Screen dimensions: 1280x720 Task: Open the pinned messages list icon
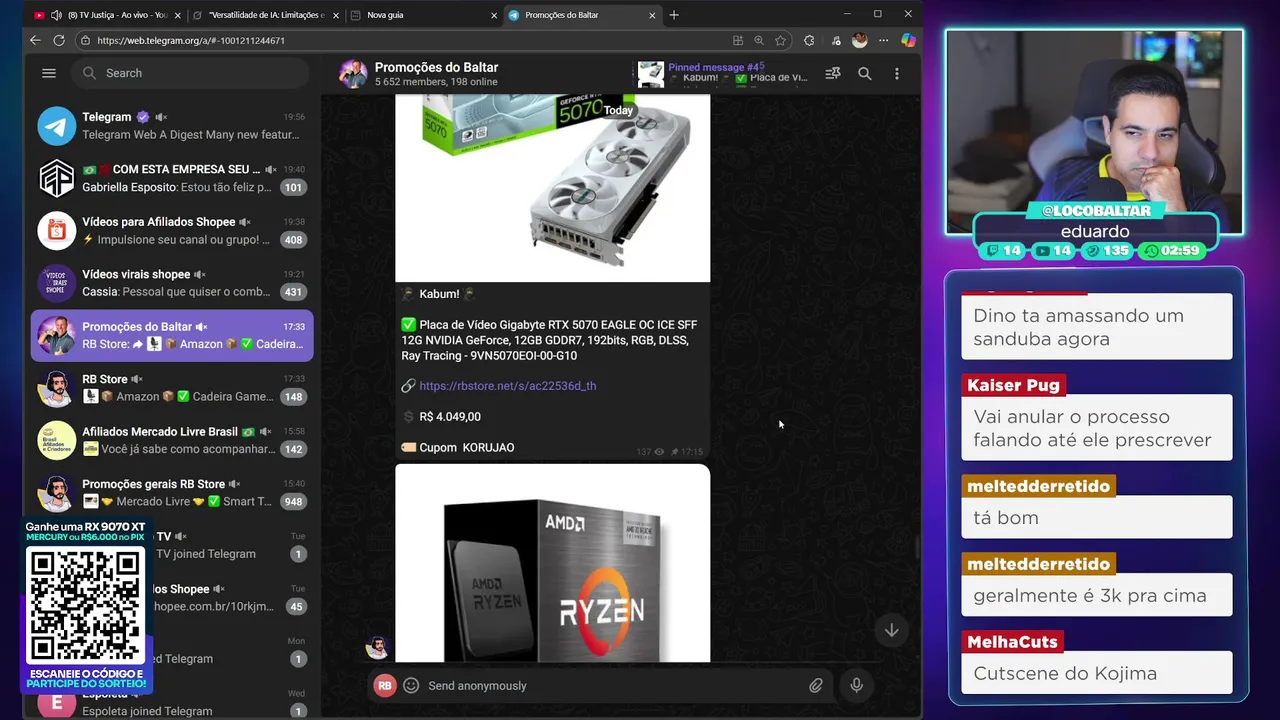832,74
